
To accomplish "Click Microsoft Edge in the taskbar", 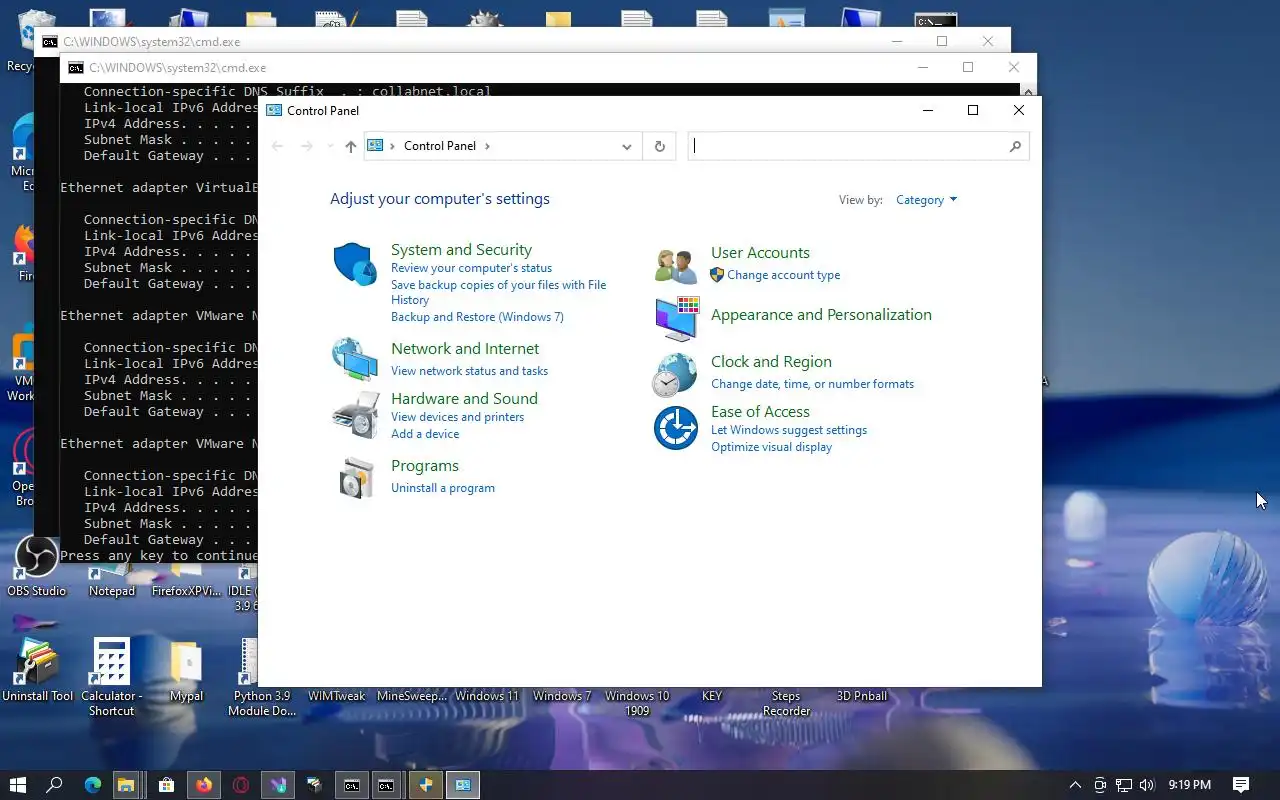I will coord(93,785).
